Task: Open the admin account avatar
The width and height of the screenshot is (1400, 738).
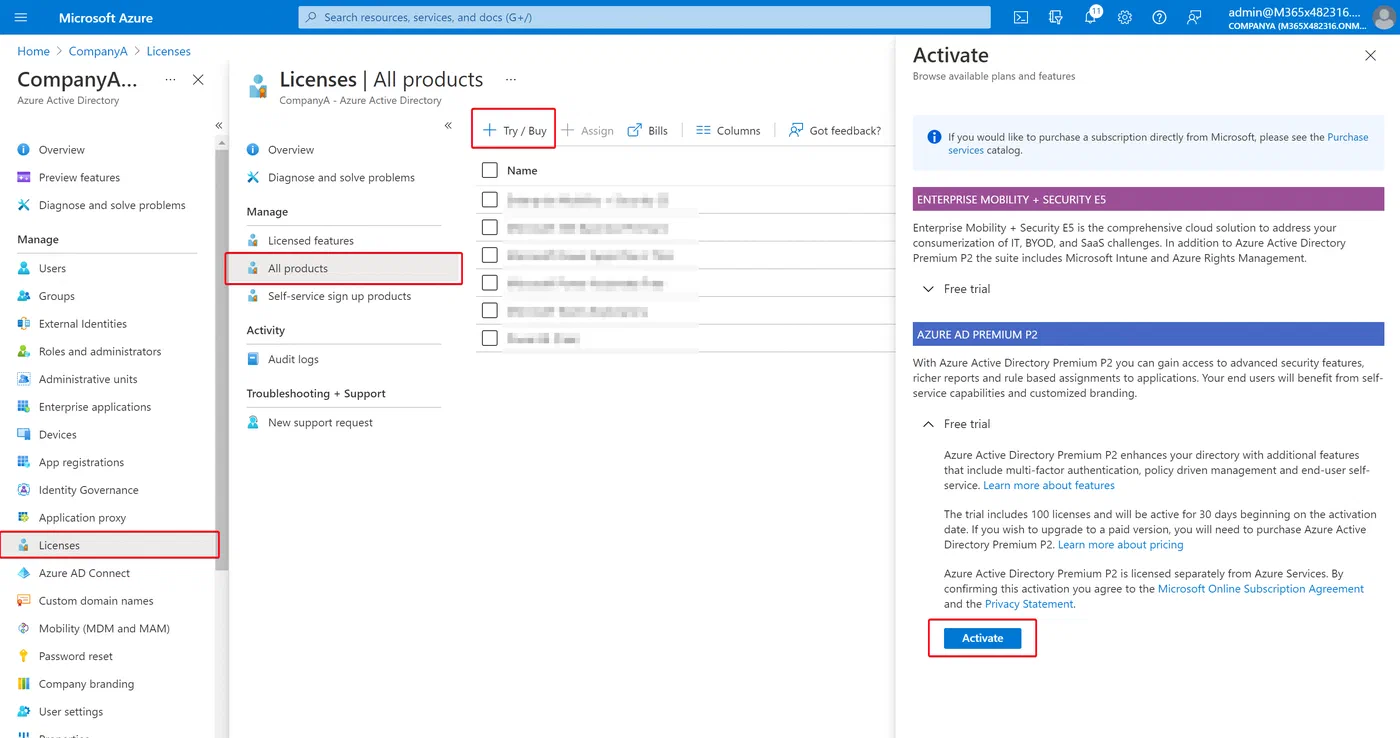Action: click(1384, 17)
